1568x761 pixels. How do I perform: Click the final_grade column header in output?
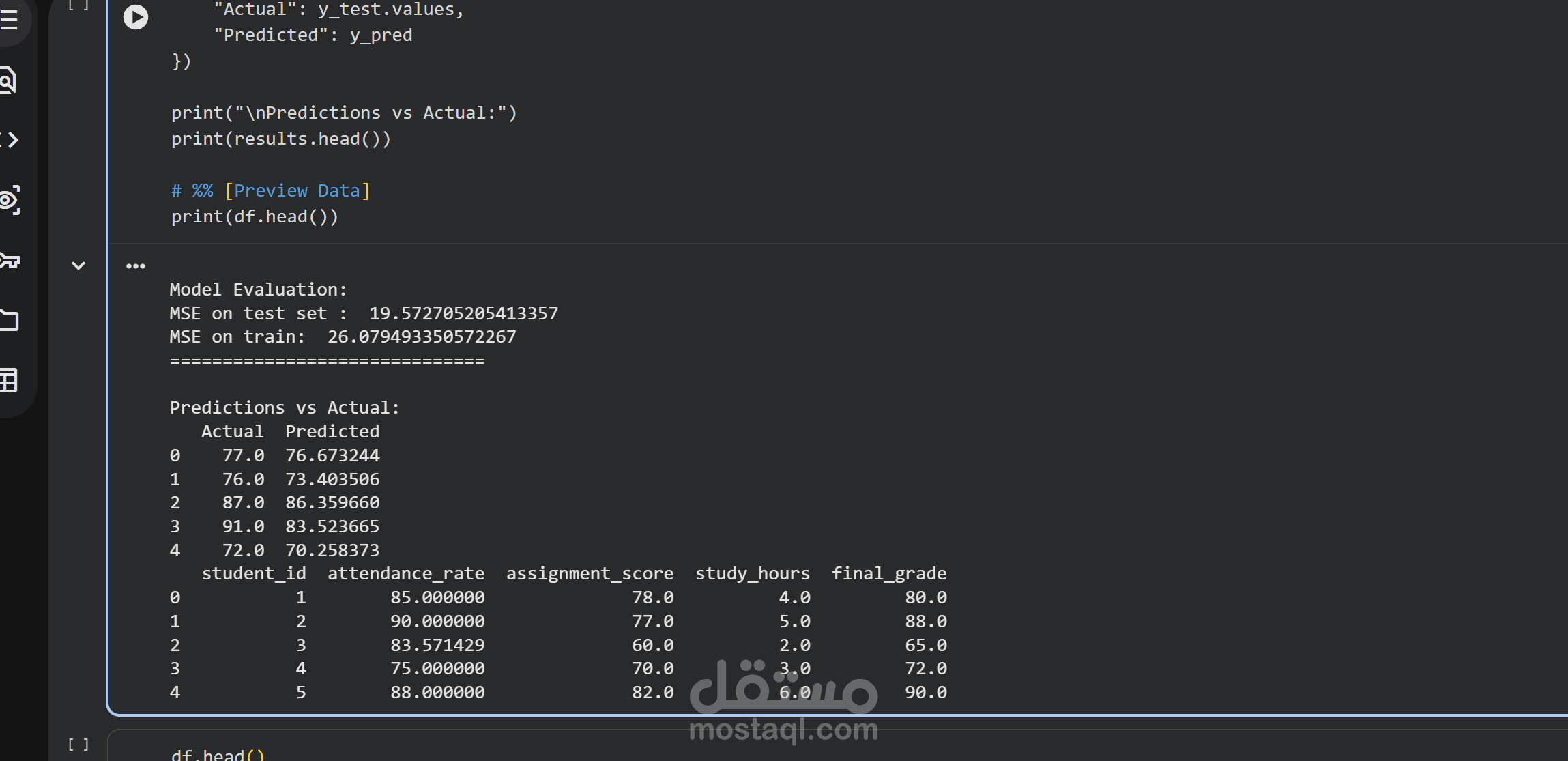tap(888, 573)
